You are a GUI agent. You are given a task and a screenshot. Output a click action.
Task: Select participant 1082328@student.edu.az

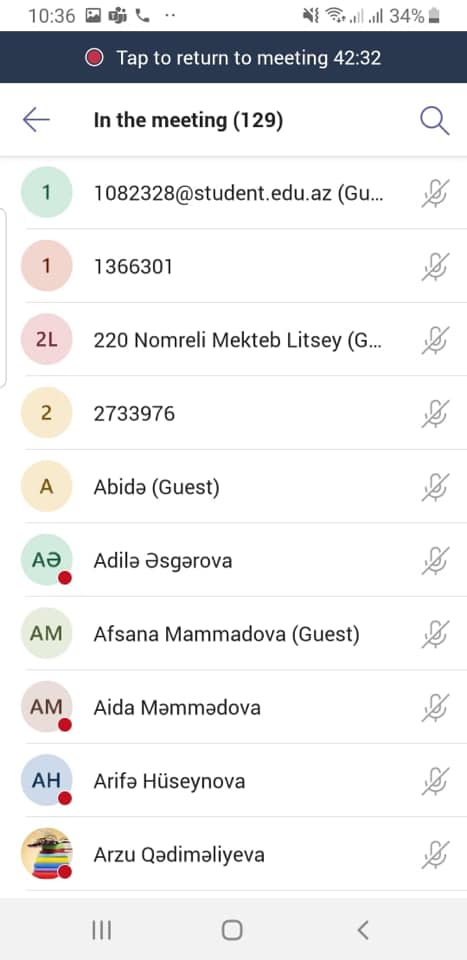click(233, 193)
